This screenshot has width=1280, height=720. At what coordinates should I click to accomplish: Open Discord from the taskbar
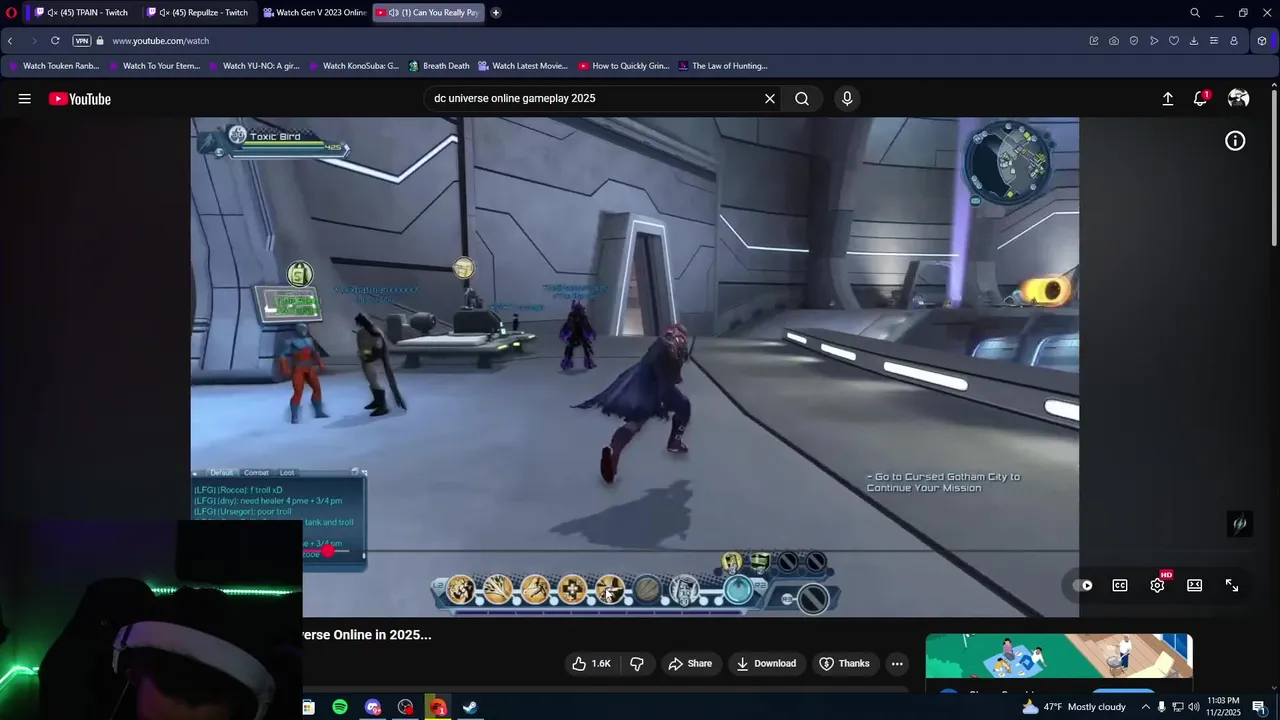pos(373,707)
